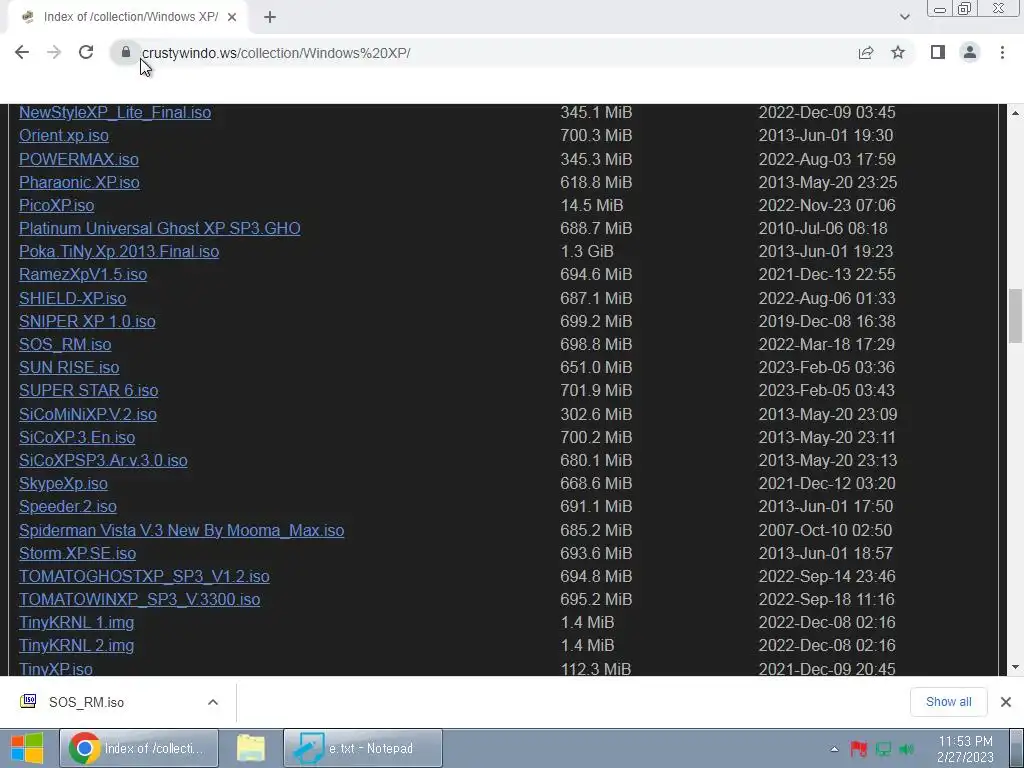The image size is (1024, 768).
Task: Click Poka.TiNy.Xp.2013.Final.iso link
Action: [x=119, y=251]
